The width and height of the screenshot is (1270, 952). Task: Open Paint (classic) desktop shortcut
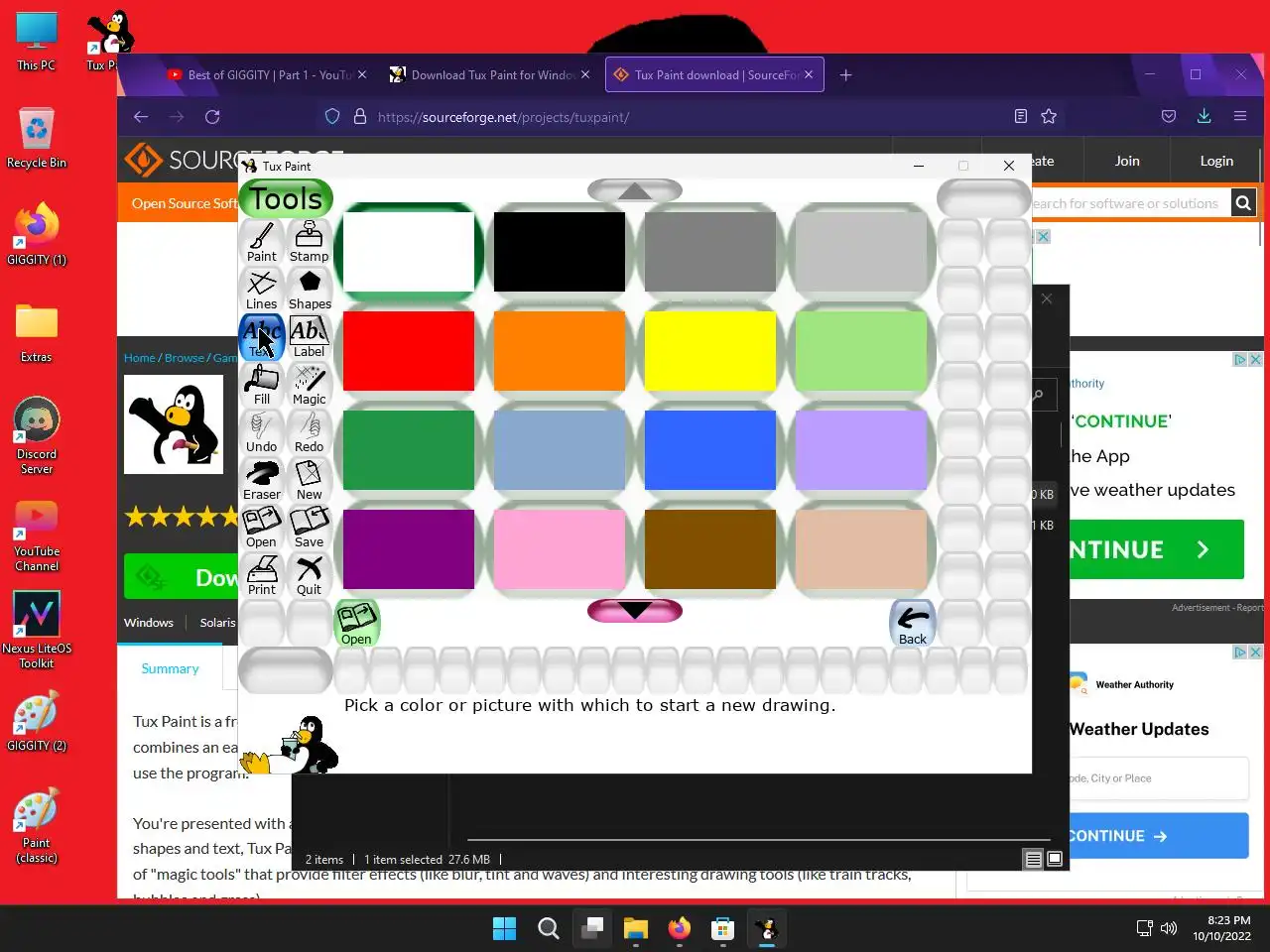pos(37,826)
